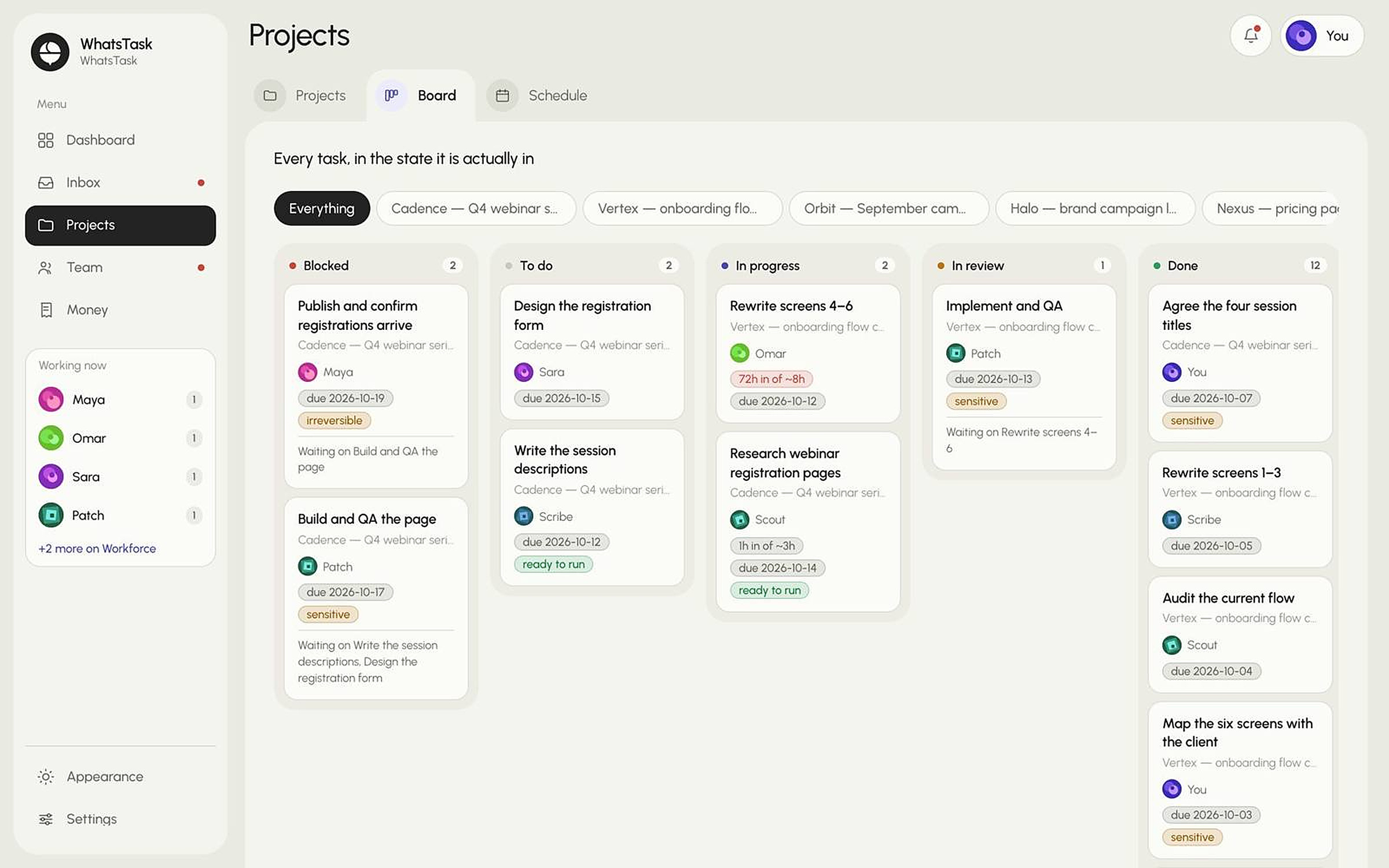
Task: Click the You profile avatar
Action: (1300, 36)
